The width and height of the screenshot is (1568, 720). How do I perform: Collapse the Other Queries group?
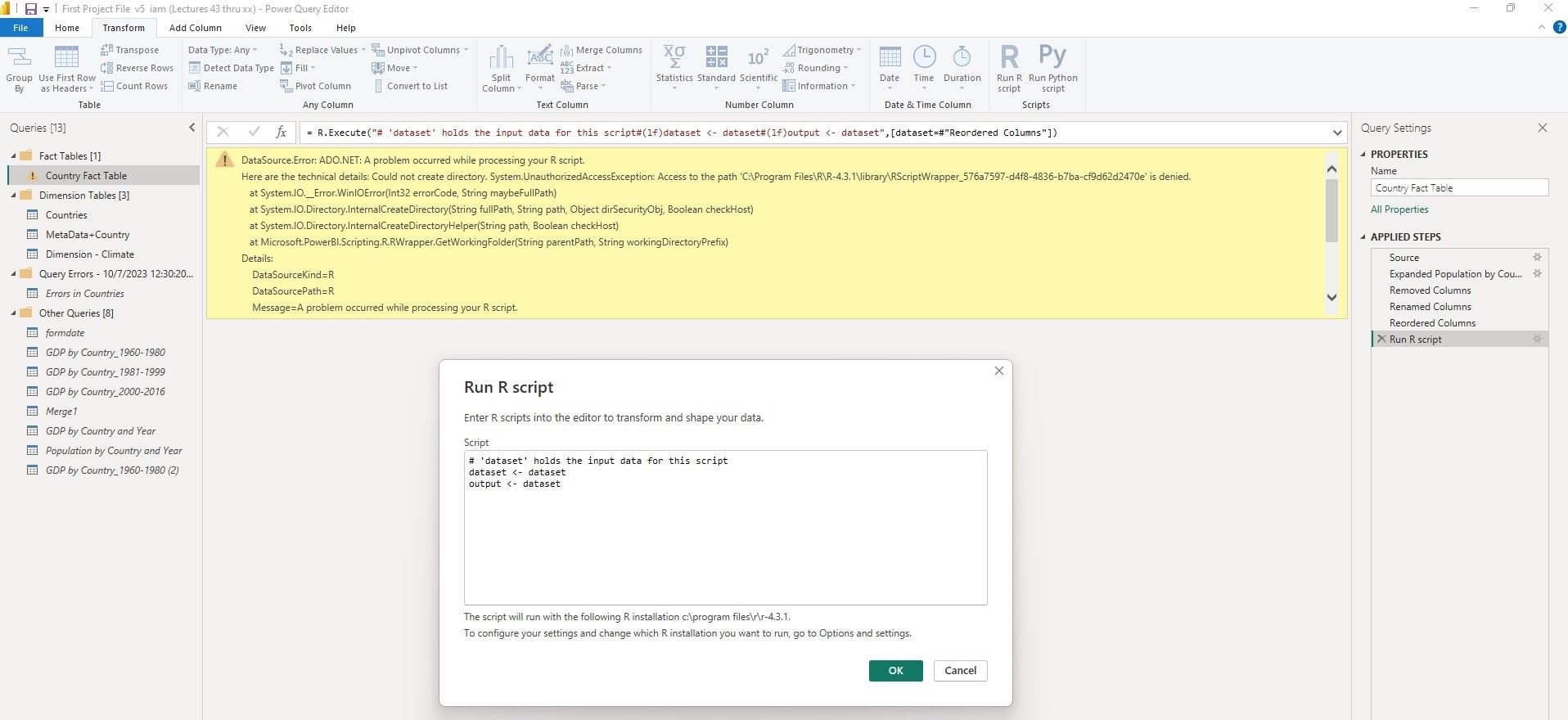13,313
